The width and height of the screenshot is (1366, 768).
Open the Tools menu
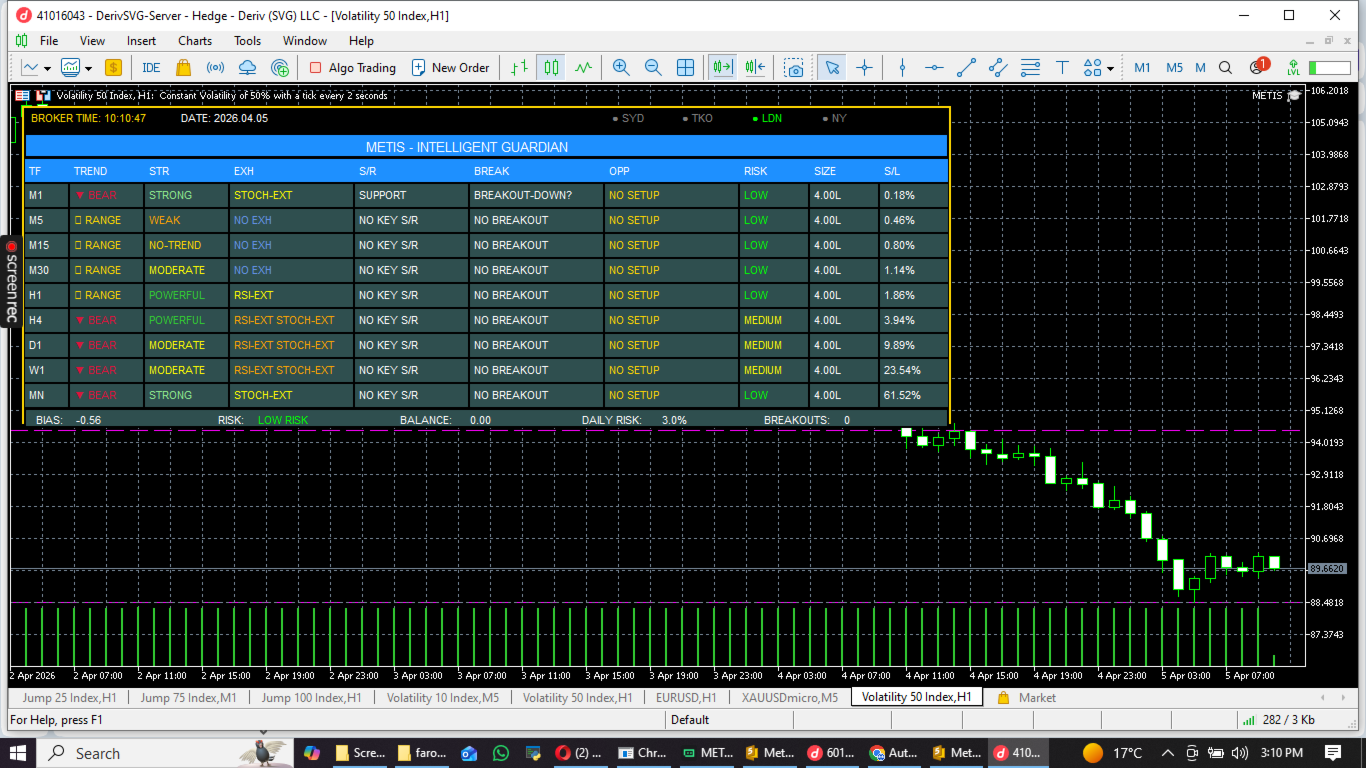(x=247, y=41)
